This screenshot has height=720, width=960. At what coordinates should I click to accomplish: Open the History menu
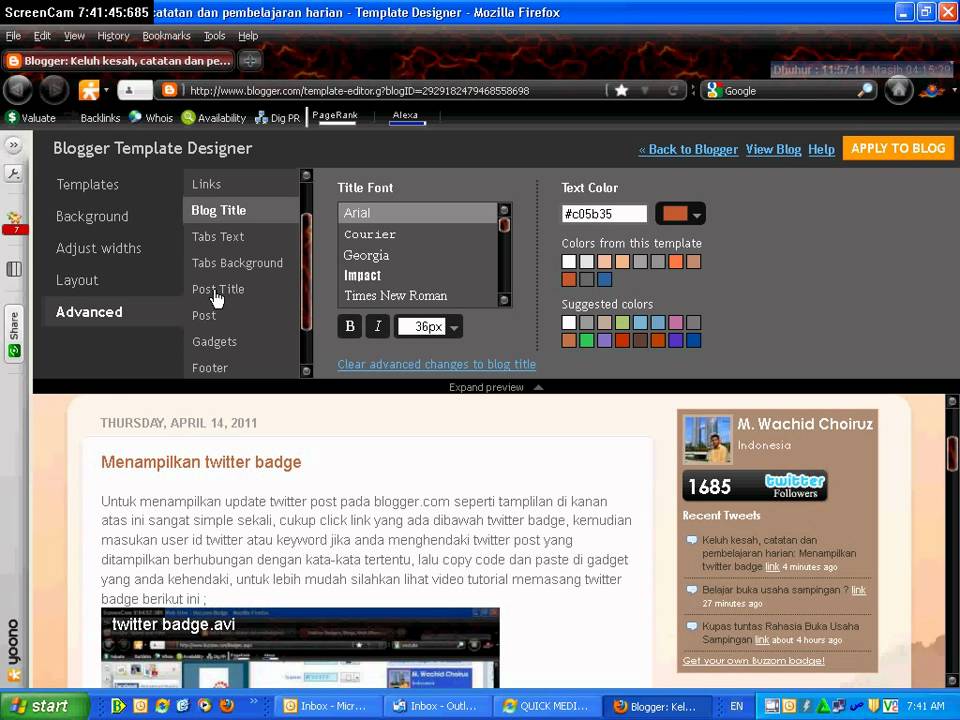[113, 36]
